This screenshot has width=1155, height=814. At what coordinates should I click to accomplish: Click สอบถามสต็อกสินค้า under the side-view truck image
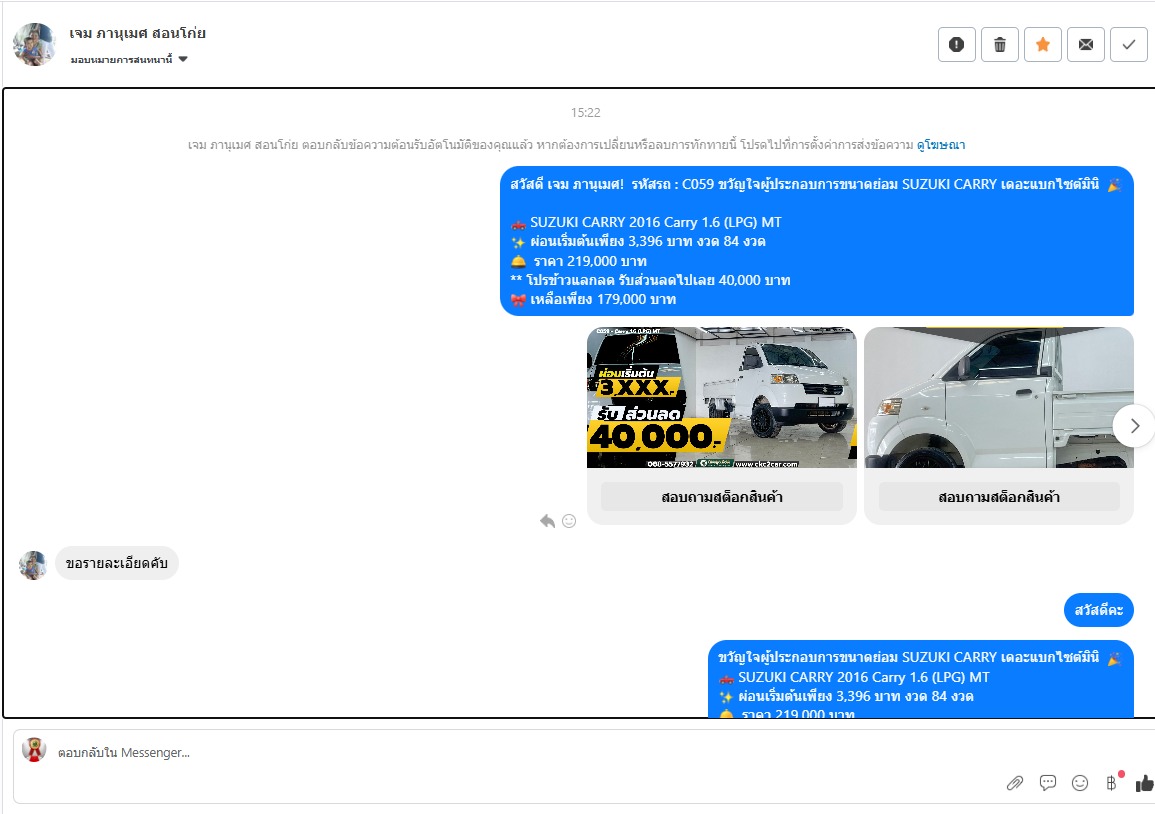[x=999, y=497]
